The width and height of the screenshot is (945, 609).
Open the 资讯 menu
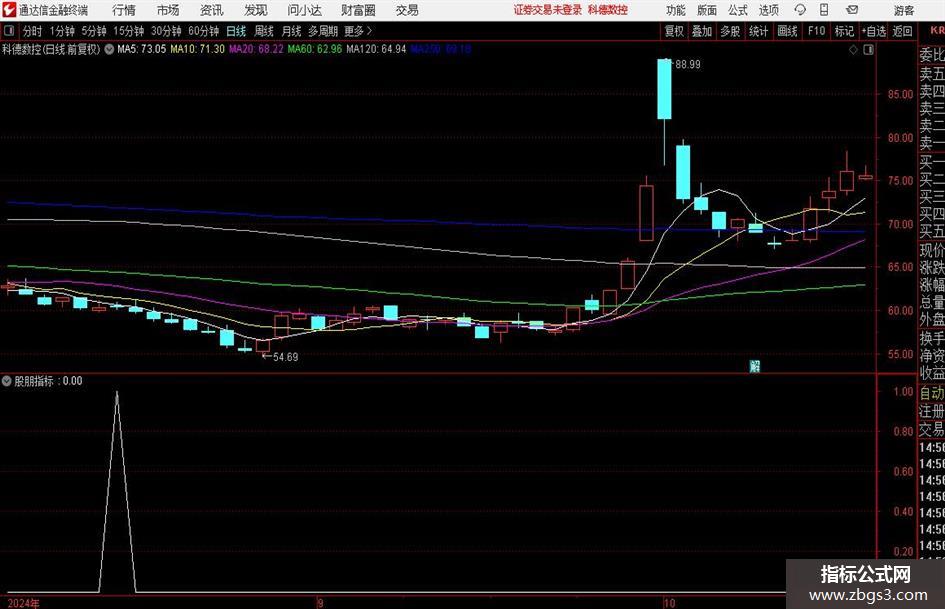[212, 10]
